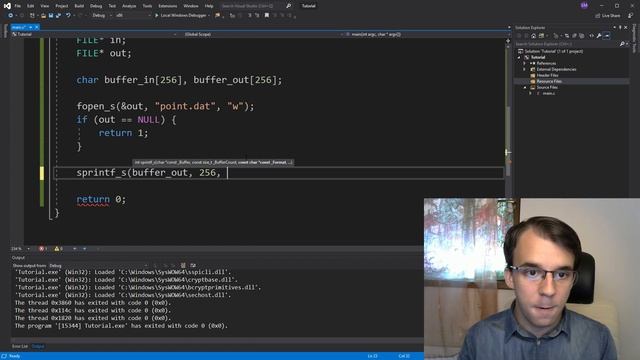
Task: Click the feedback person icon
Action: 631,16
